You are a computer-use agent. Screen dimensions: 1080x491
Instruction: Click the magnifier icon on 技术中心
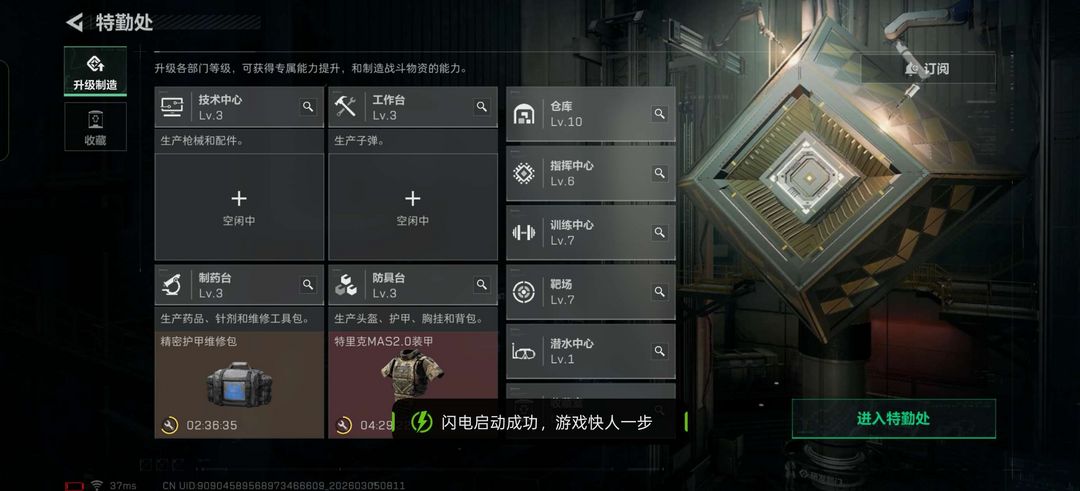tap(308, 107)
